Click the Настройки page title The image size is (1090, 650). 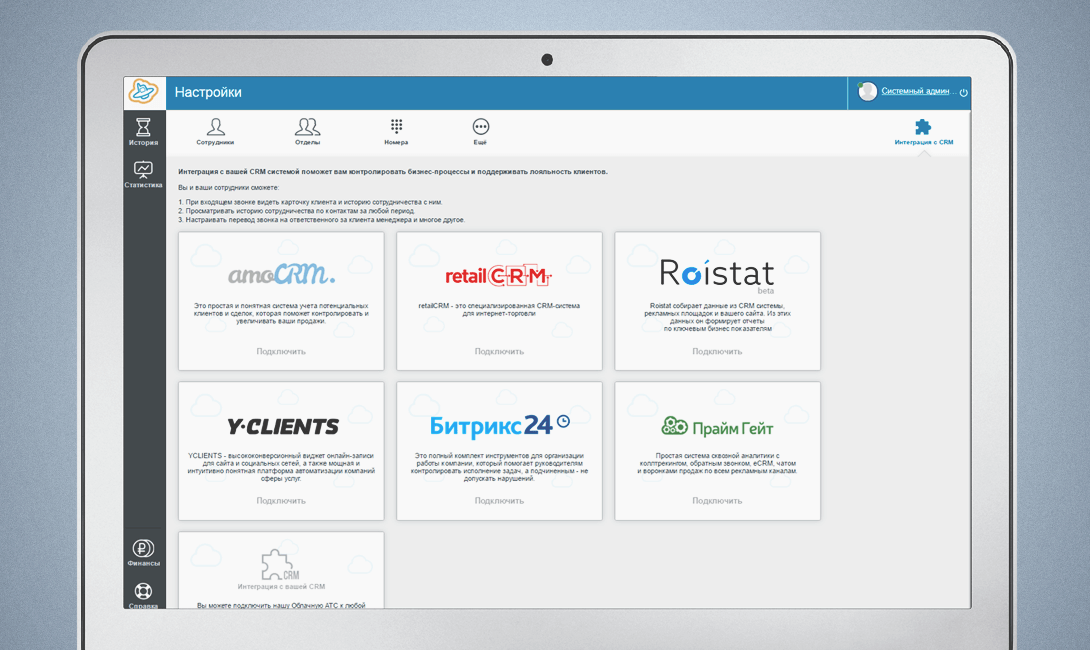coord(208,92)
